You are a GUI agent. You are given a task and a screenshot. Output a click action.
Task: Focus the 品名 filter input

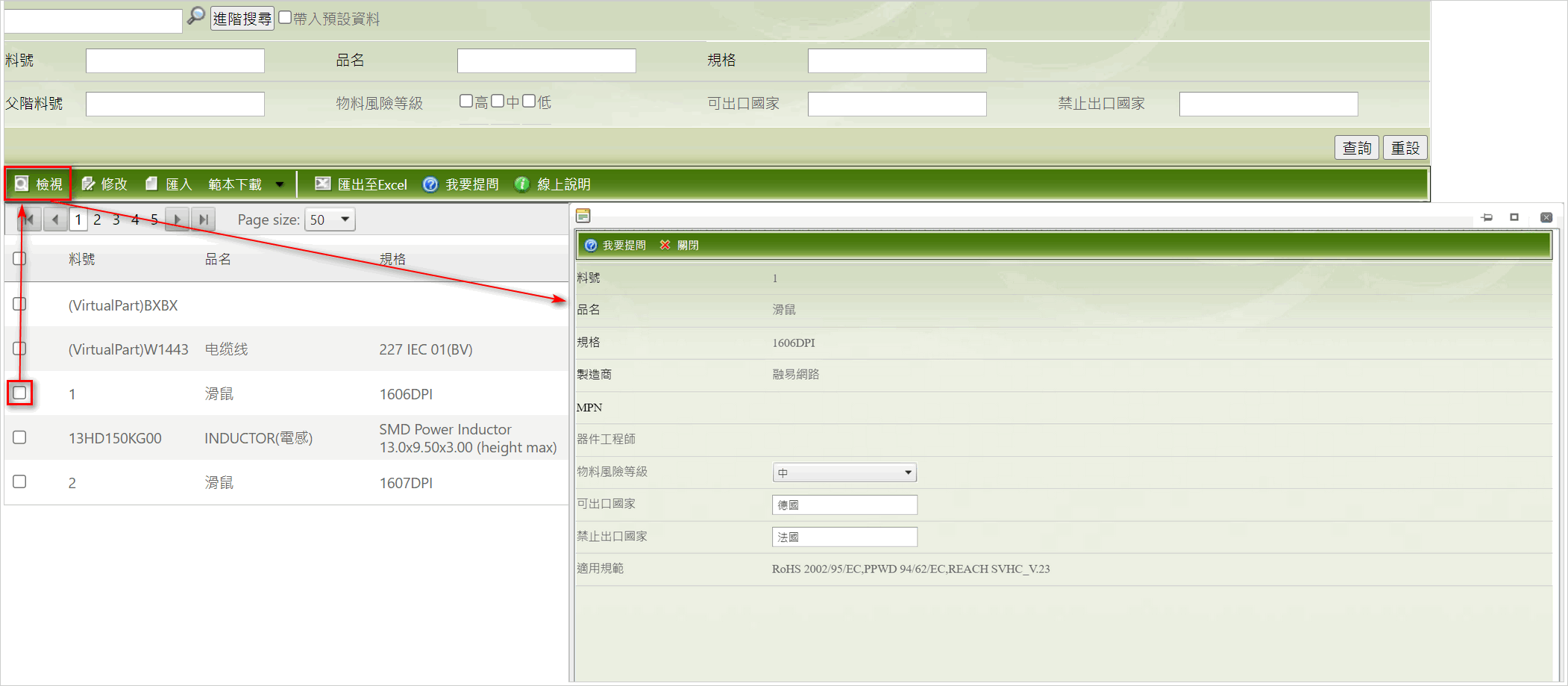[546, 60]
